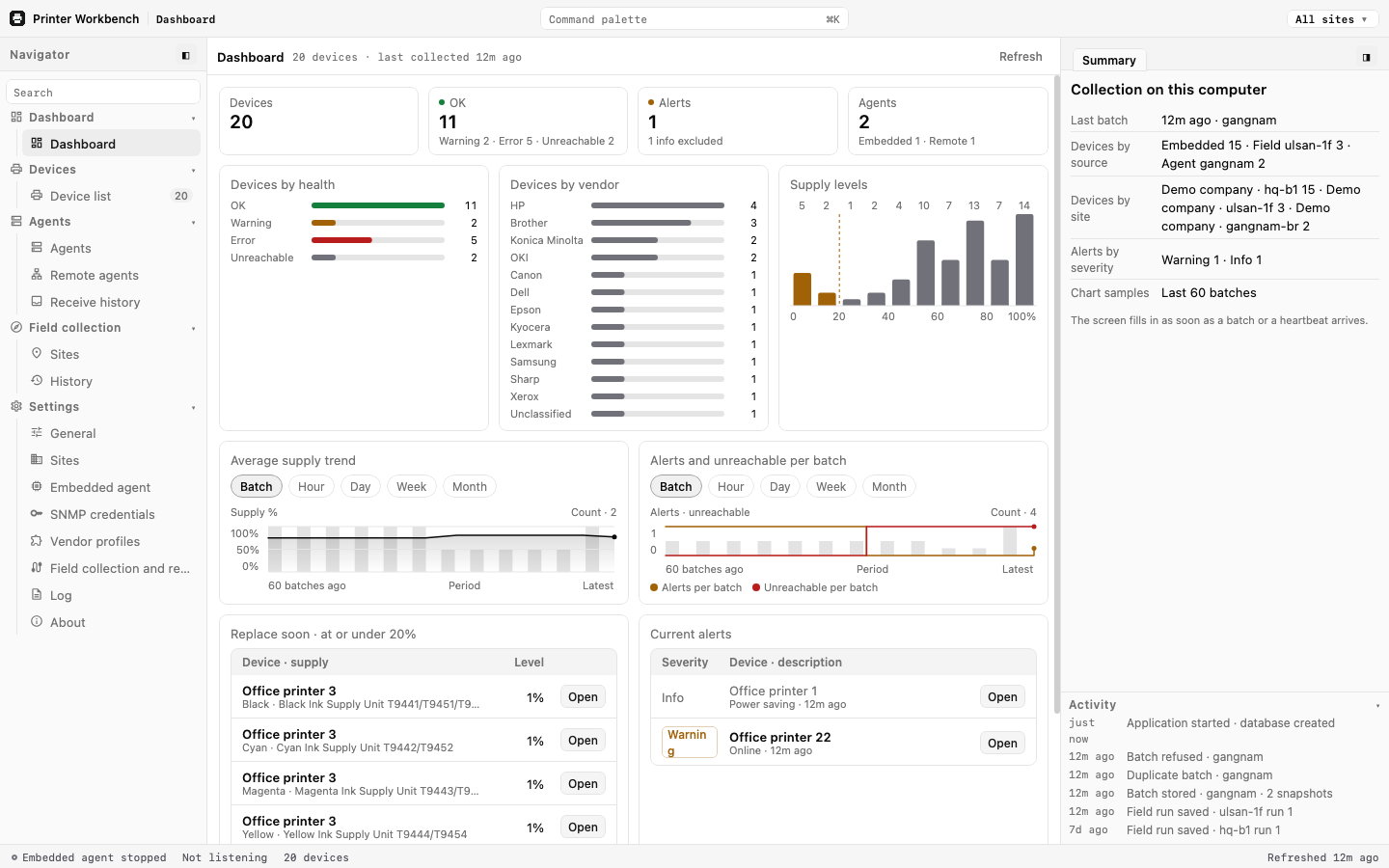Hide the Summary side panel icon
Screen dimensions: 1389x868
(x=1367, y=58)
